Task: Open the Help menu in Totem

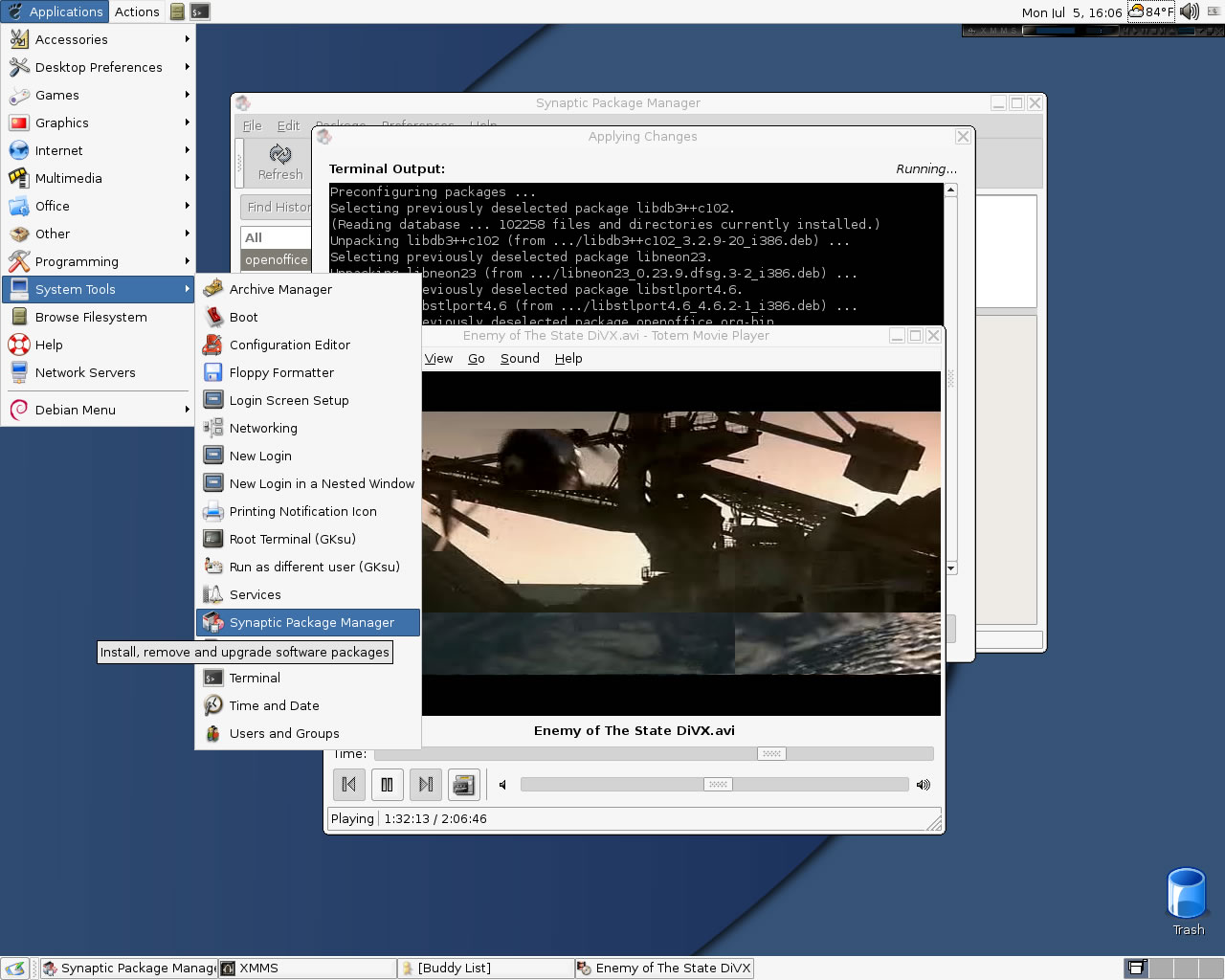Action: 568,359
